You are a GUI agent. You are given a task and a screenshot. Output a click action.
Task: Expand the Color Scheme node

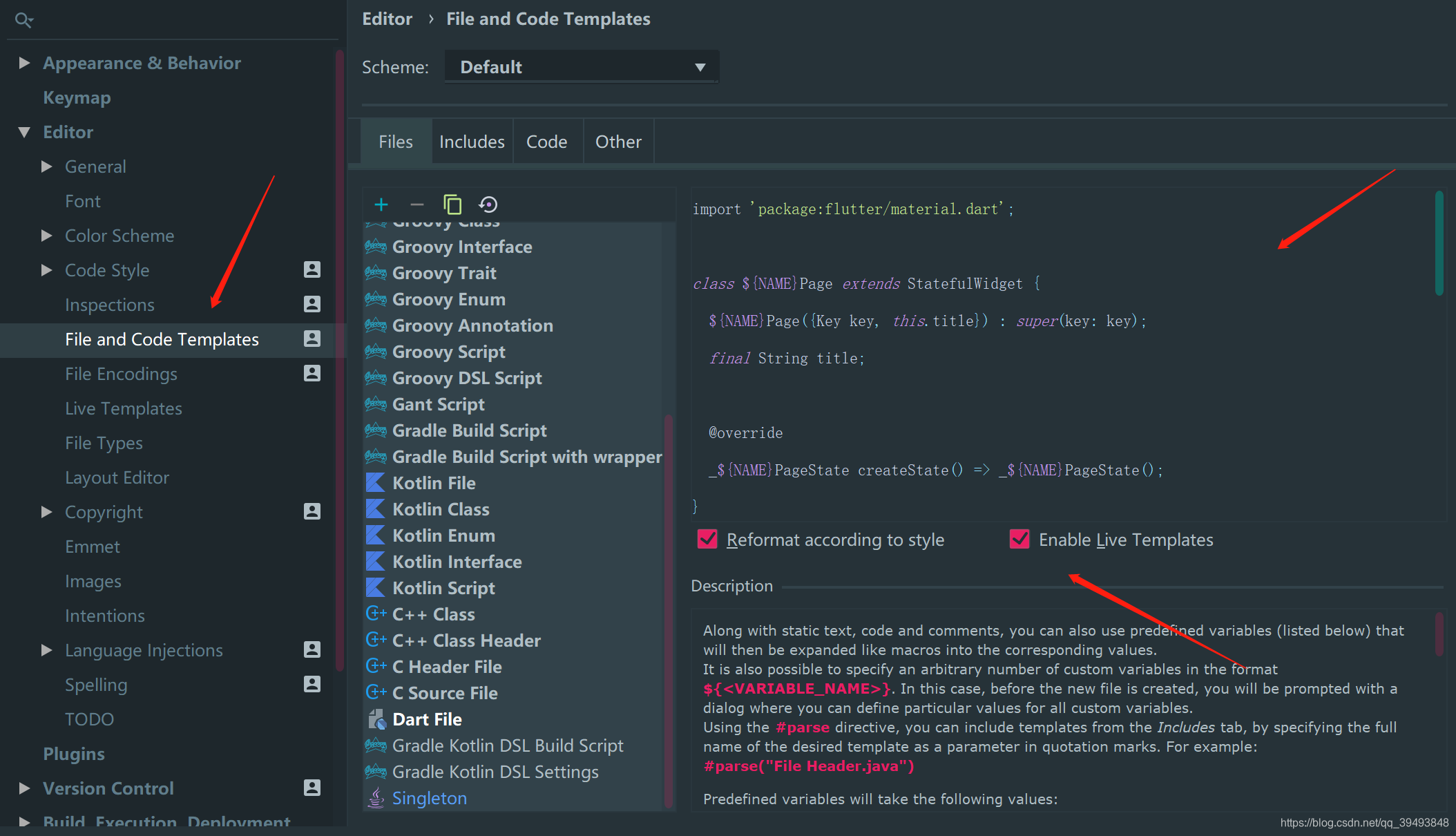pos(46,236)
